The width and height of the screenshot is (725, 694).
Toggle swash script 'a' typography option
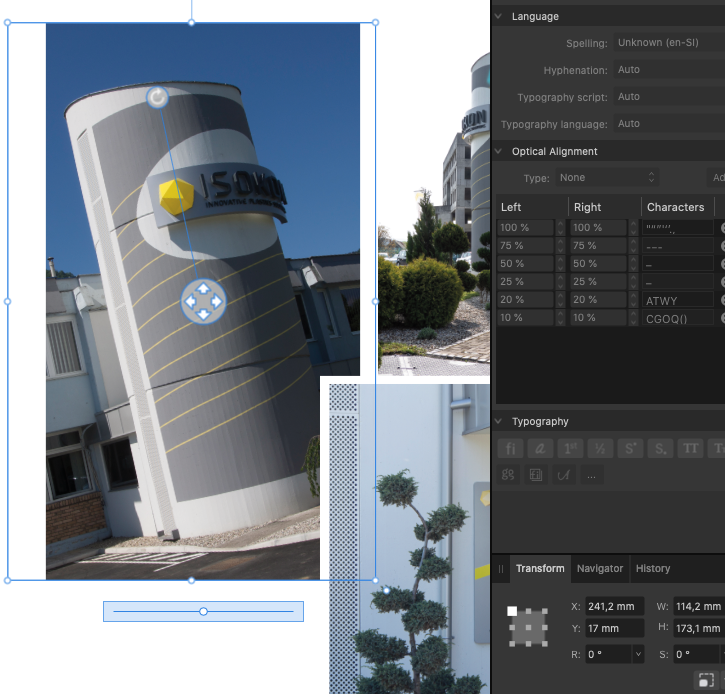pyautogui.click(x=540, y=448)
